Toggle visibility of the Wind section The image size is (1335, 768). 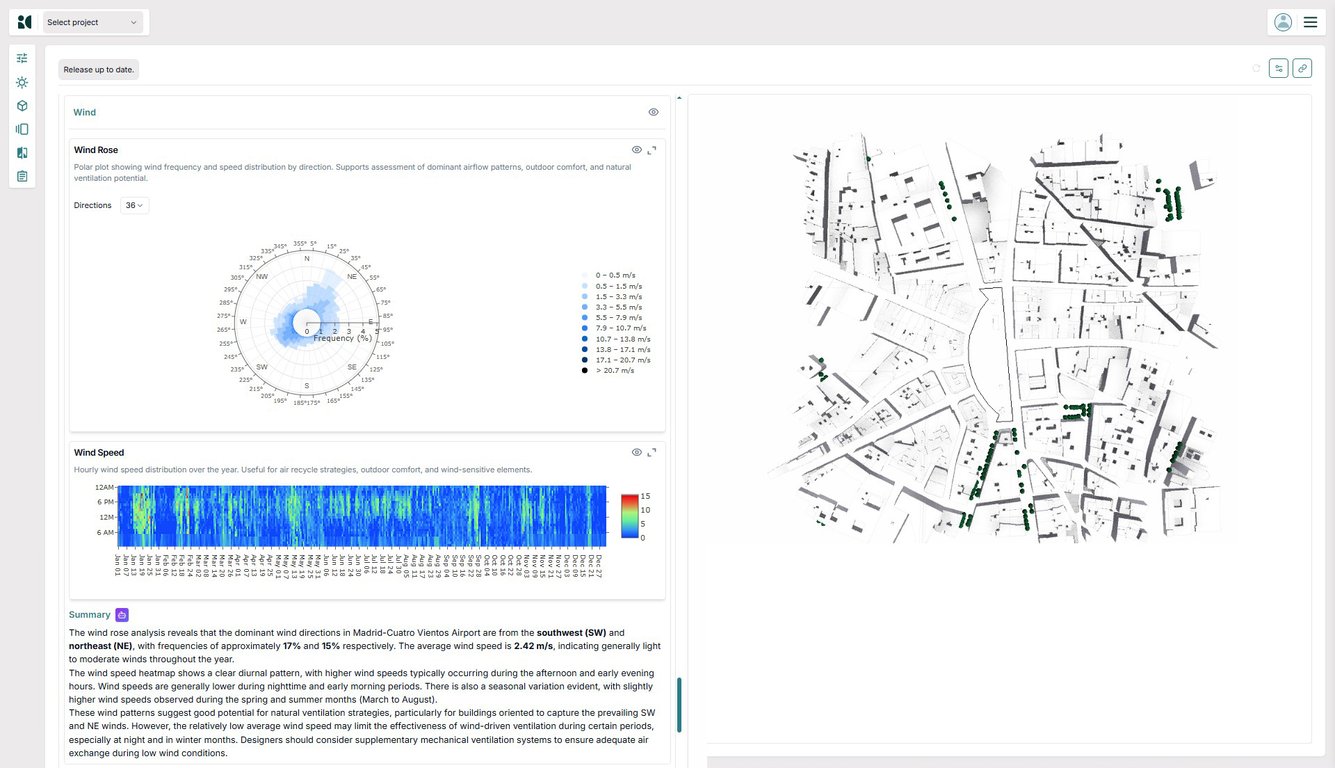point(653,112)
